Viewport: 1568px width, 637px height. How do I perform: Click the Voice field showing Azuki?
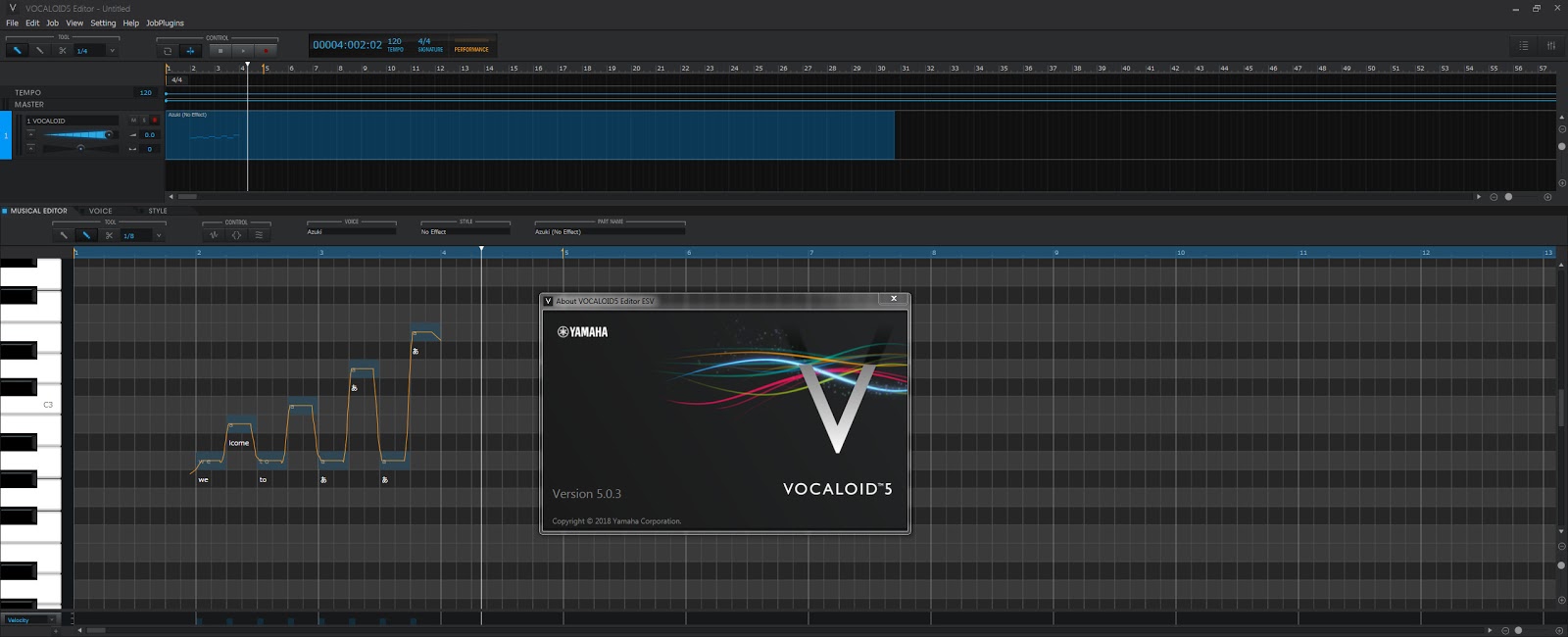[x=351, y=232]
